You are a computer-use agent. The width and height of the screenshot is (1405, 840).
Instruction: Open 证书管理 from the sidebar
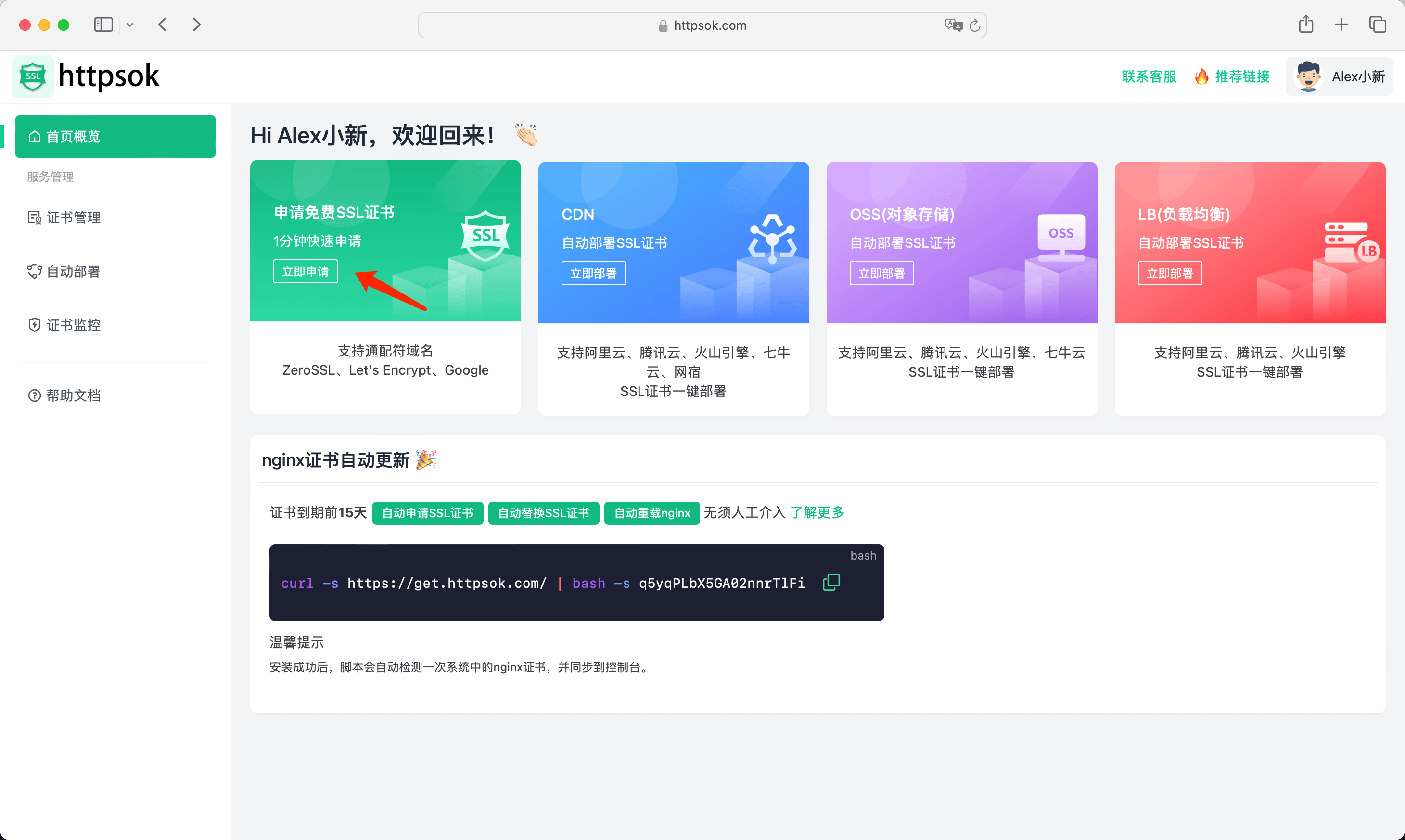pyautogui.click(x=73, y=217)
